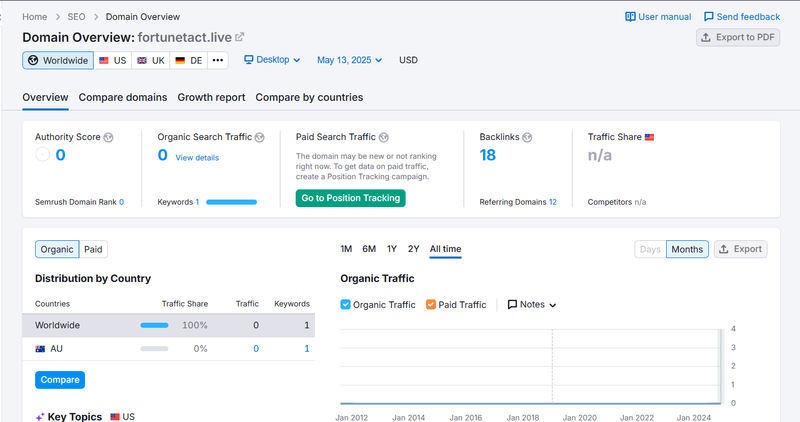Click globe info icon next to Organic Search Traffic
This screenshot has height=422, width=800.
tap(260, 137)
